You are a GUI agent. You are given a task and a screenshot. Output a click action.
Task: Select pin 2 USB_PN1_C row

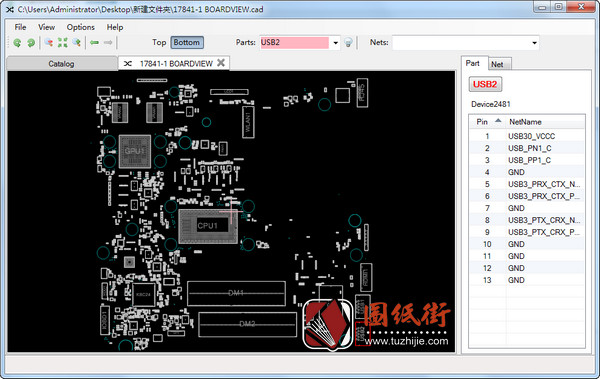527,148
